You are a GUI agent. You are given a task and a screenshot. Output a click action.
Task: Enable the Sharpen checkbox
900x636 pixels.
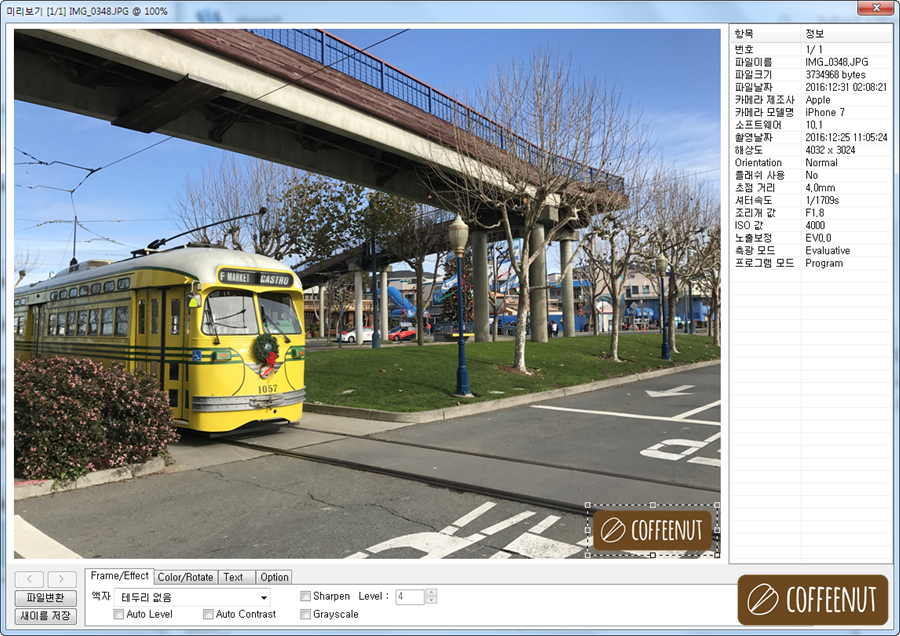click(307, 596)
